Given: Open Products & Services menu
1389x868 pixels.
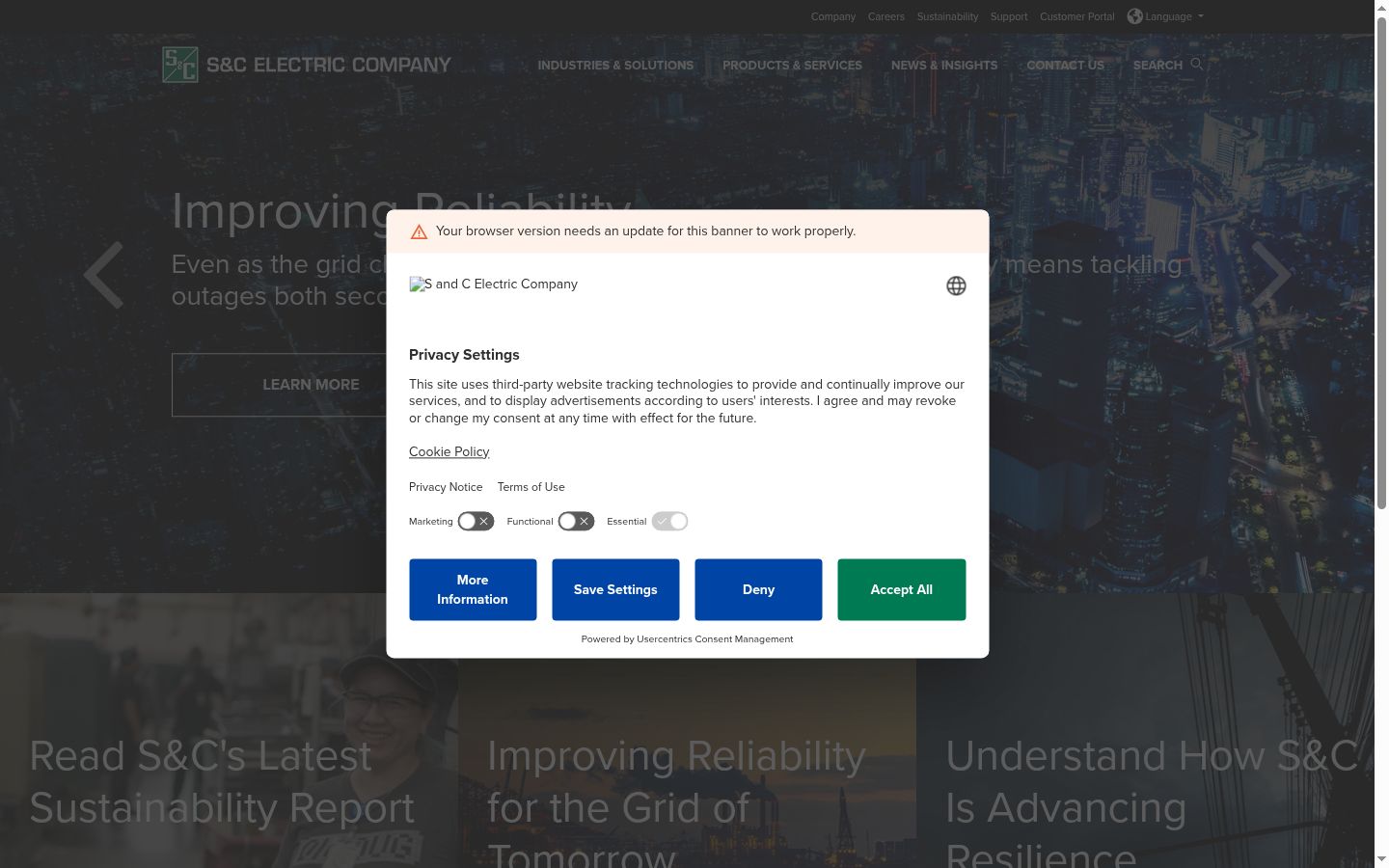Looking at the screenshot, I should coord(792,66).
